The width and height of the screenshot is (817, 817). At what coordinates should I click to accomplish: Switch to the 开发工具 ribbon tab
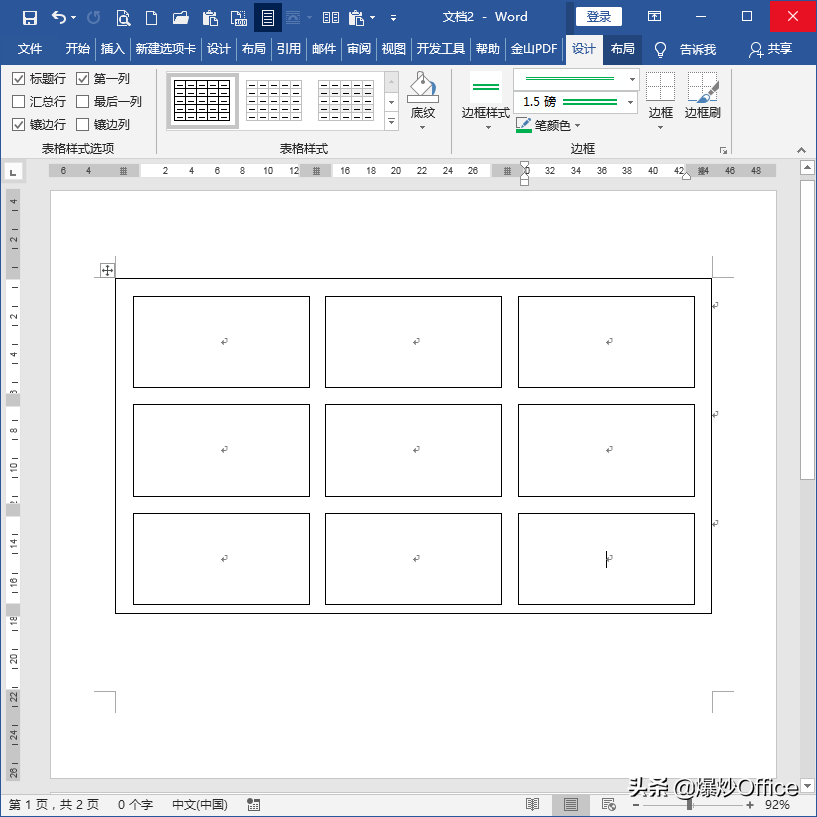click(440, 47)
